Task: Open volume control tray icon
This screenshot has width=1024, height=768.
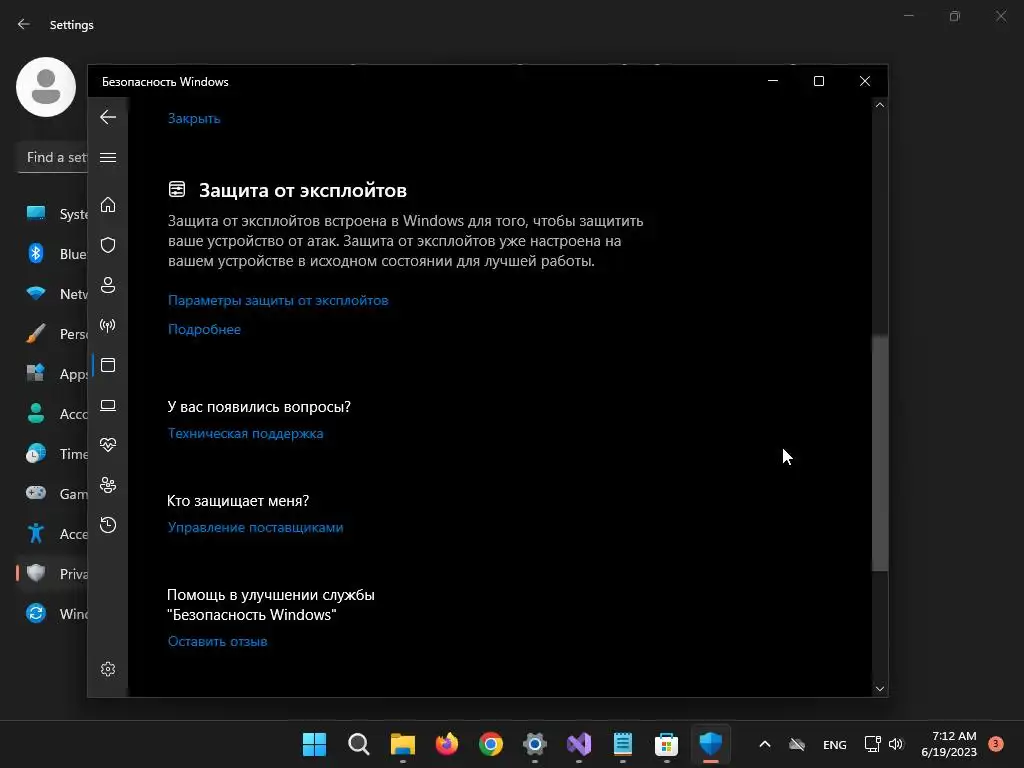Action: (896, 744)
